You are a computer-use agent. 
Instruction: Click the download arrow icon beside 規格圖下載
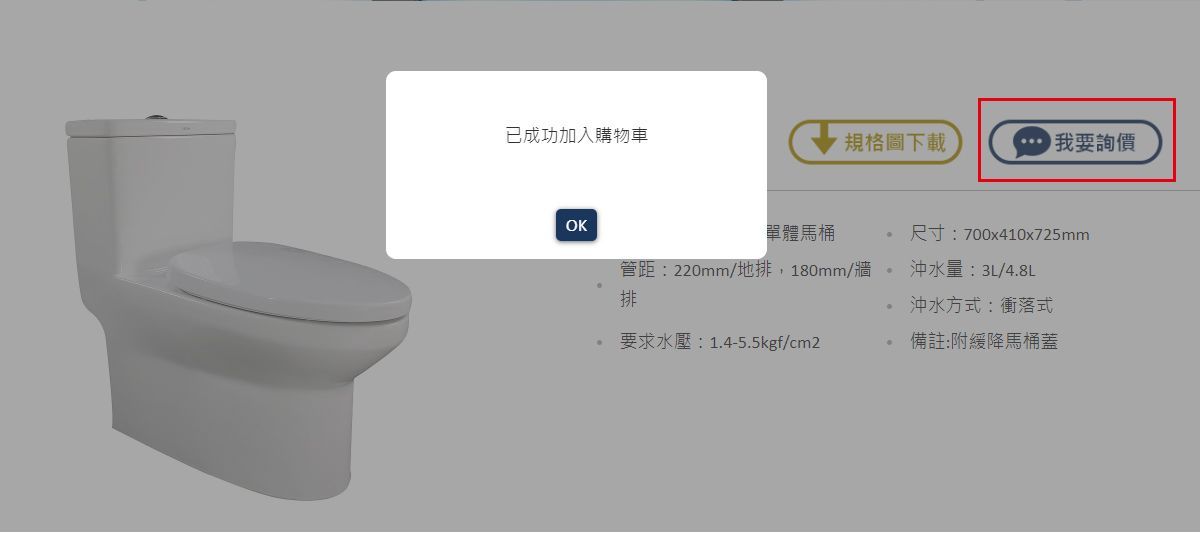(823, 141)
